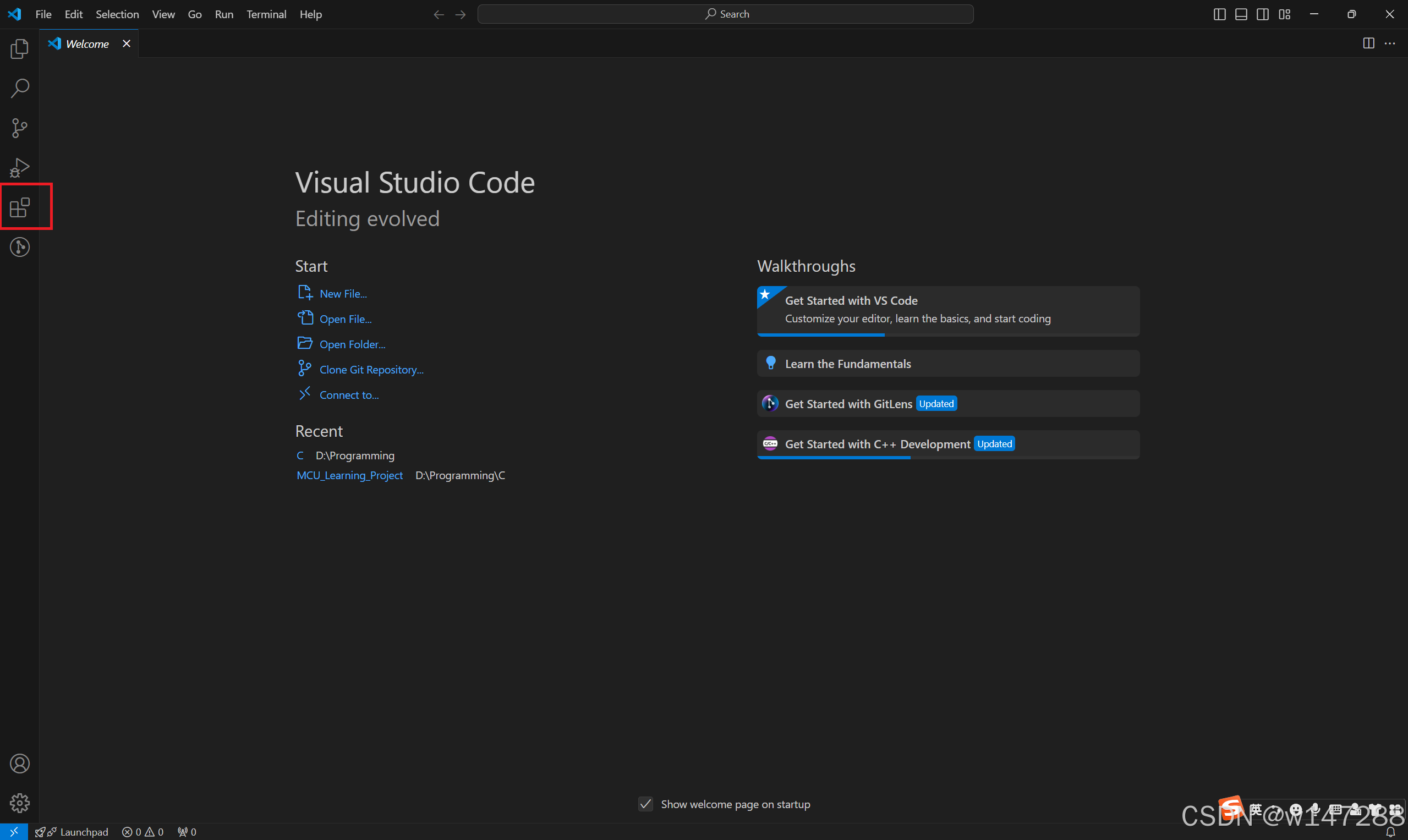Open the MCU_Learning_Project recent folder
Screen dimensions: 1408x840
(350, 475)
